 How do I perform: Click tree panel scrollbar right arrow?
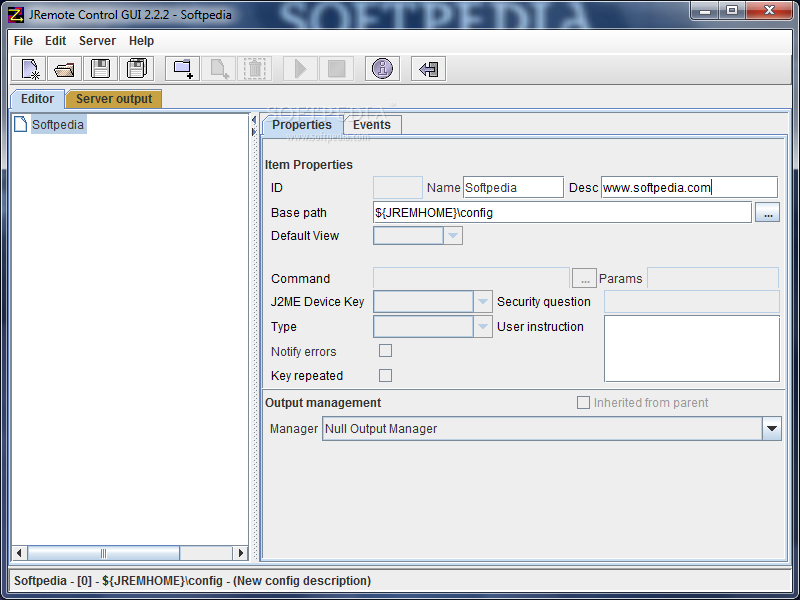[241, 553]
